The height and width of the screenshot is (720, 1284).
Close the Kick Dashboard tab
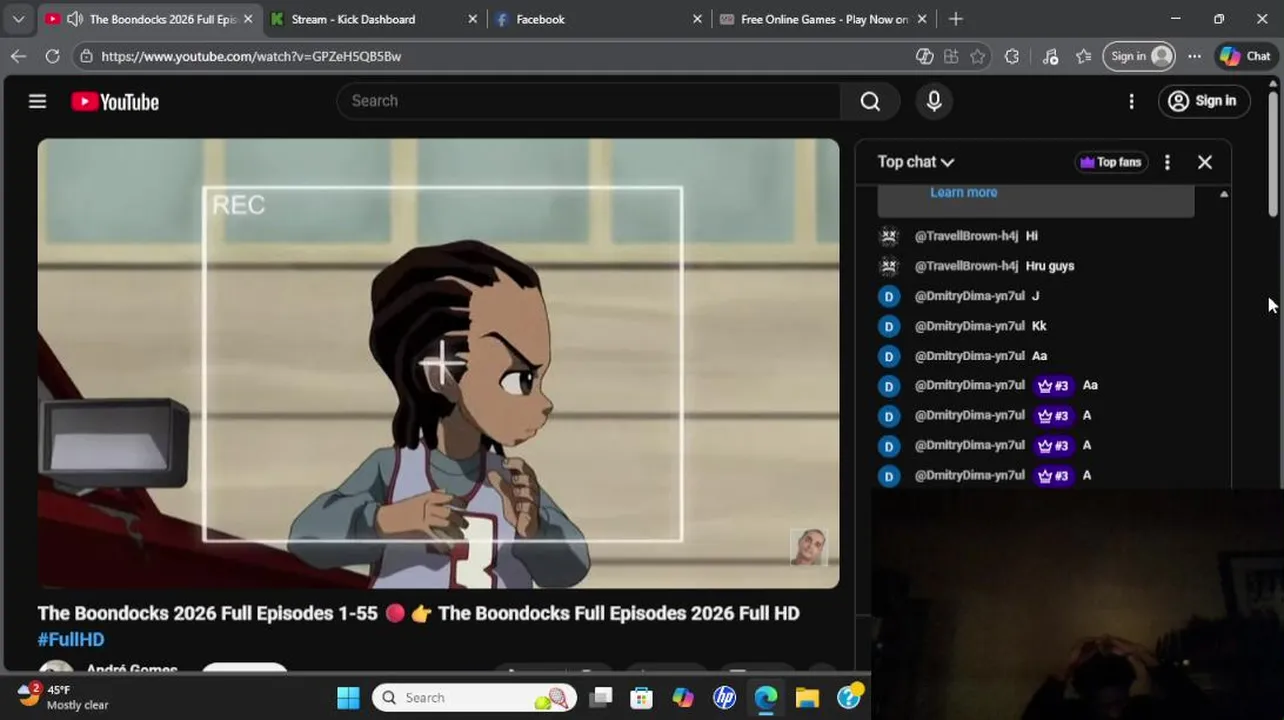(473, 19)
